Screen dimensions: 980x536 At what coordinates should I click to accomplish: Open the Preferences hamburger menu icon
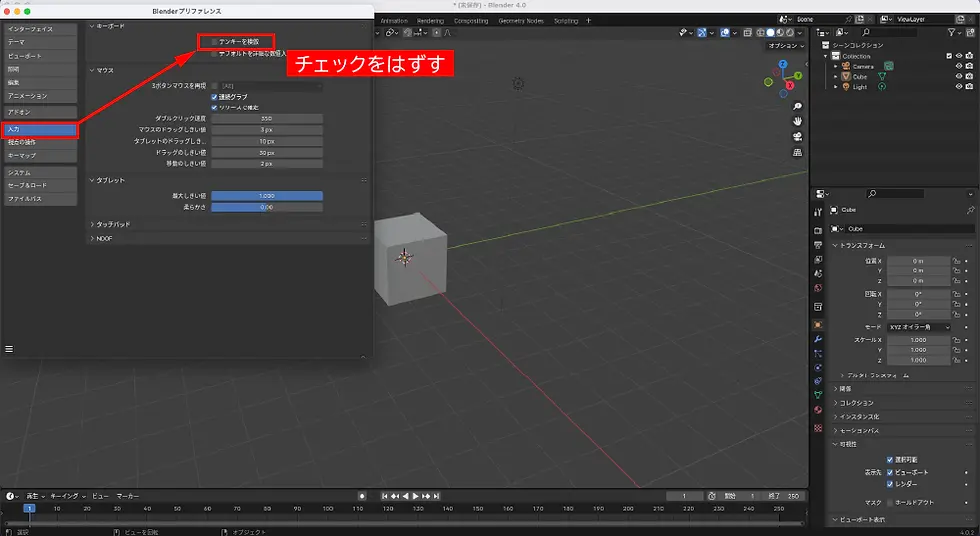9,349
